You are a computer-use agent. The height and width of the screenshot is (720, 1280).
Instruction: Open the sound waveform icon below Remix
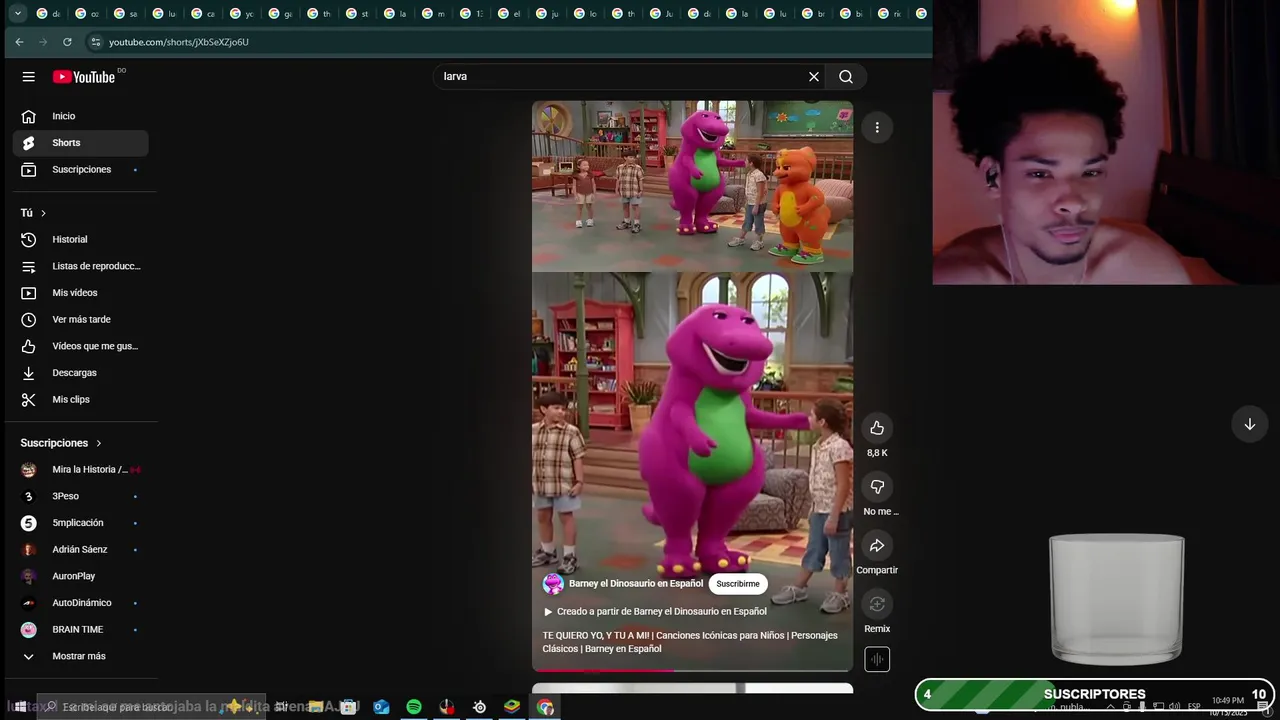tap(877, 659)
